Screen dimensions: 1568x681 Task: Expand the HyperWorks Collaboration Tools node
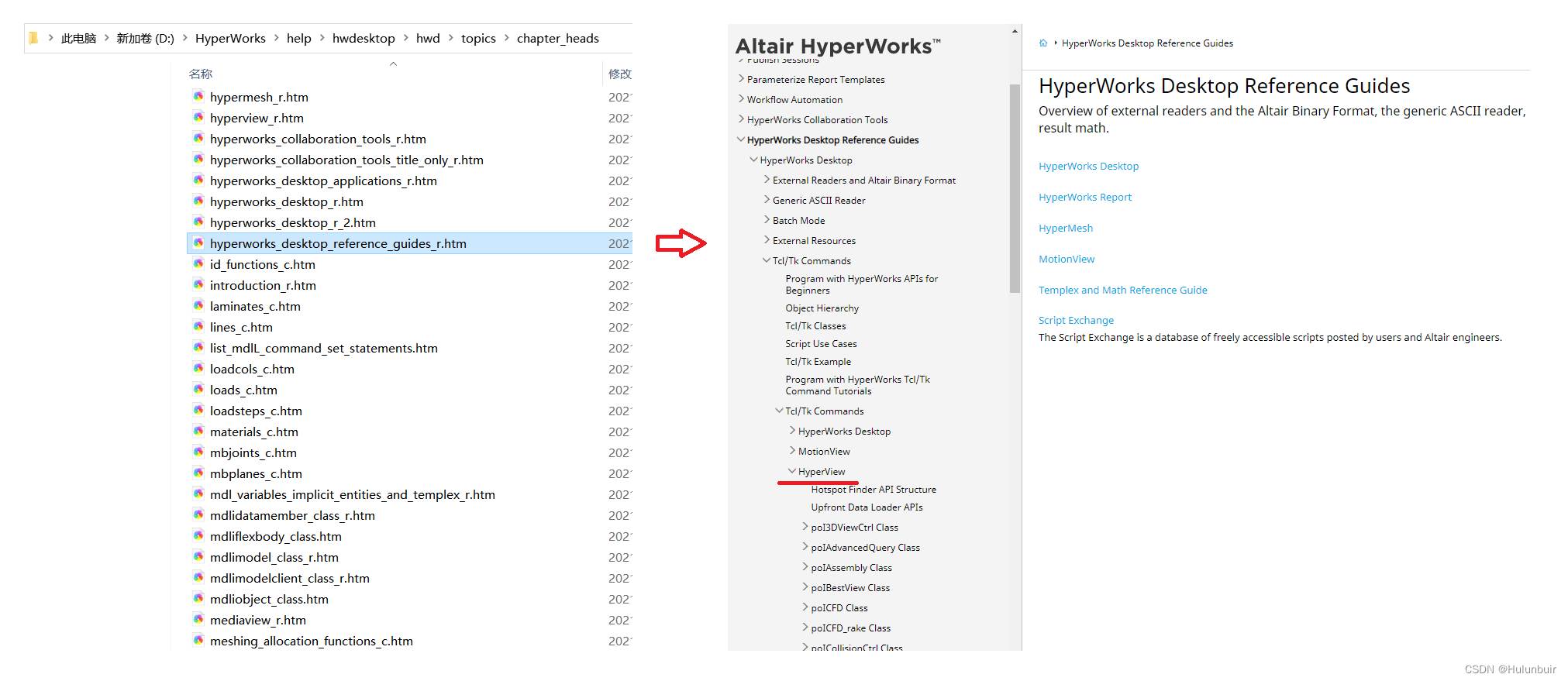tap(741, 119)
